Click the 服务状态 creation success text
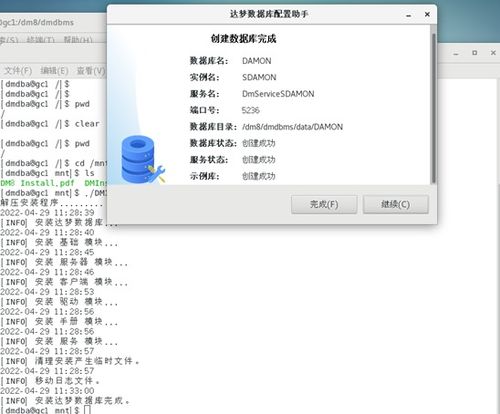Screen dimensions: 500x414 pos(259,160)
